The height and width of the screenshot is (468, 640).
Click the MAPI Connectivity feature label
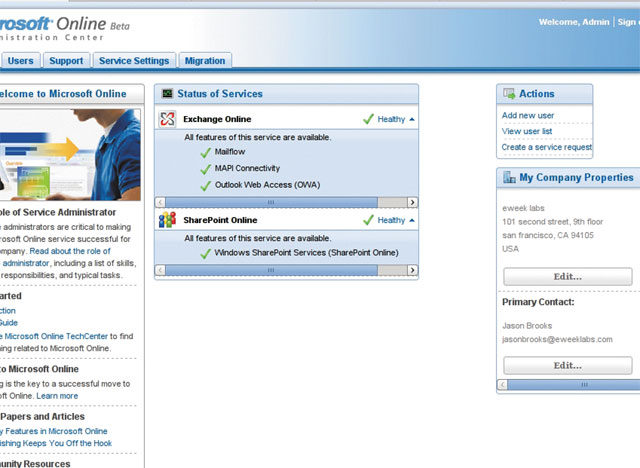247,168
